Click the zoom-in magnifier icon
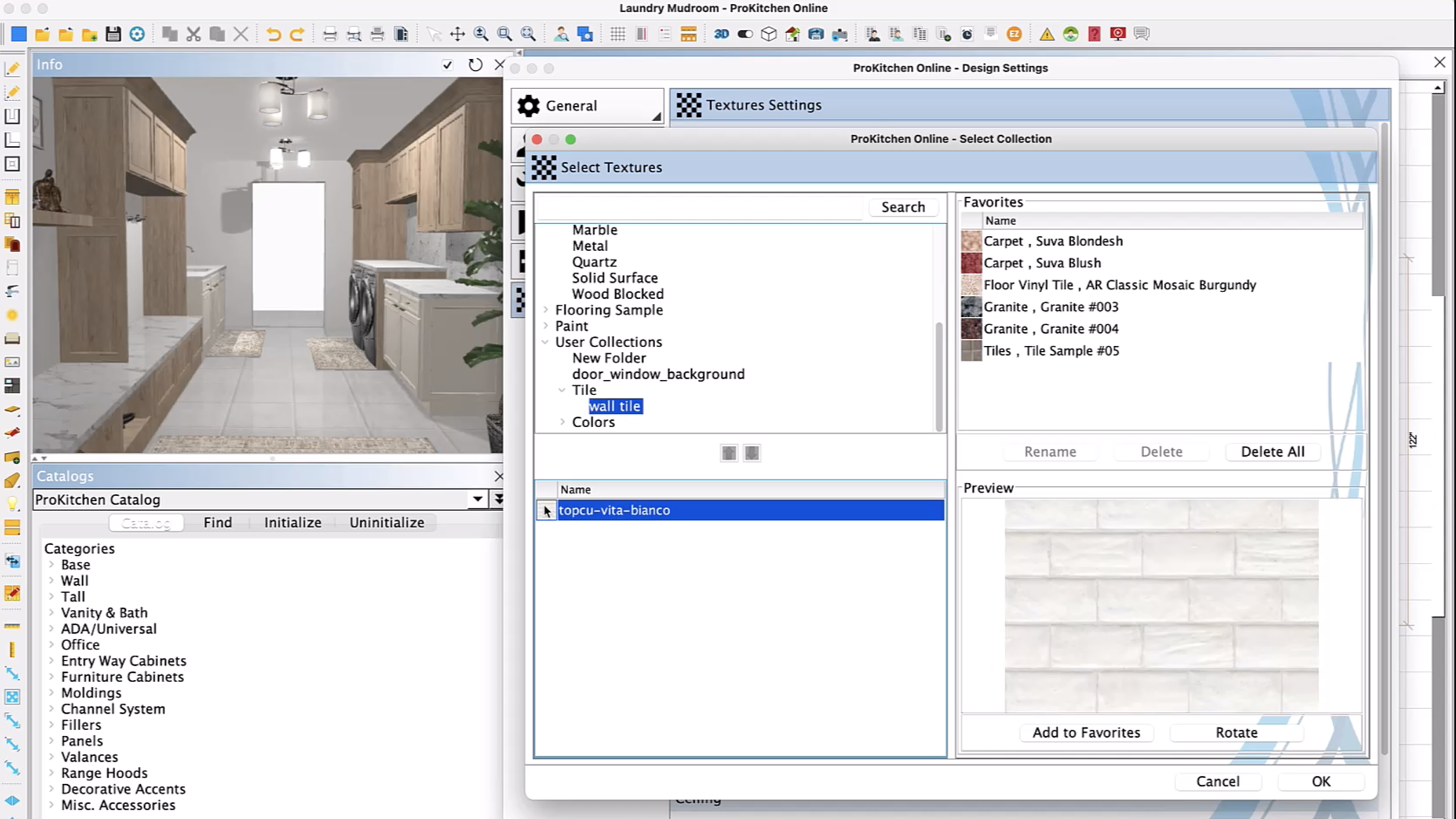 pyautogui.click(x=480, y=34)
